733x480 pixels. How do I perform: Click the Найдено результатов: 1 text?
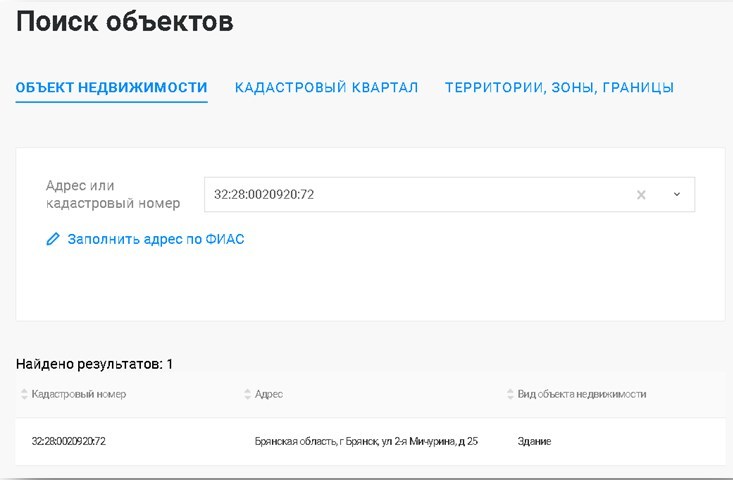(95, 364)
